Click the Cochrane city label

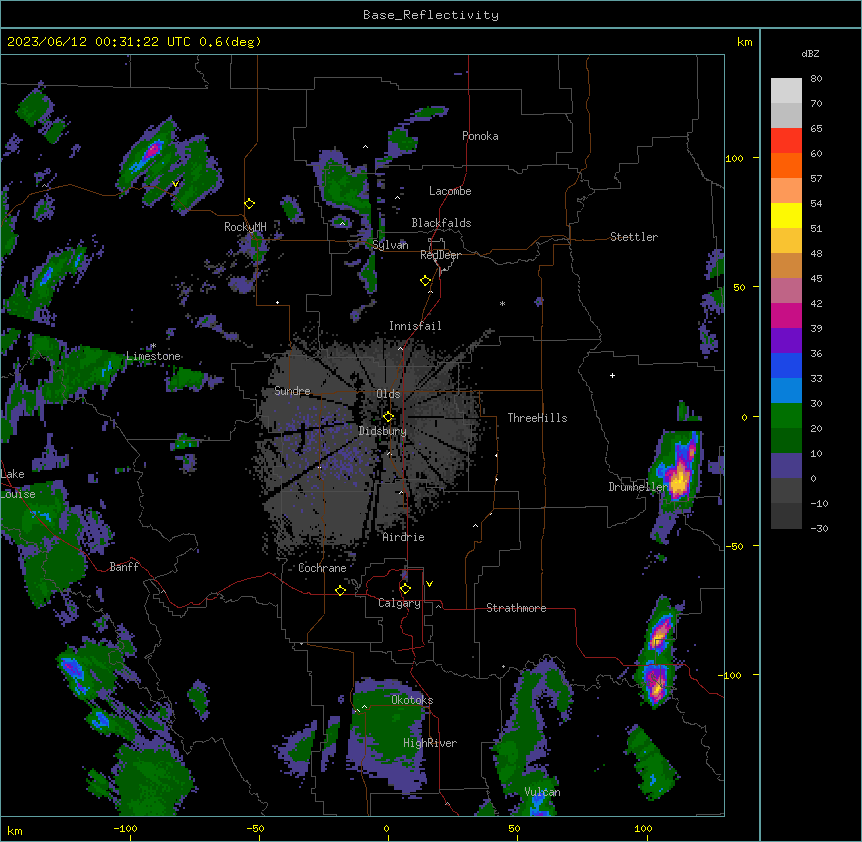point(322,568)
